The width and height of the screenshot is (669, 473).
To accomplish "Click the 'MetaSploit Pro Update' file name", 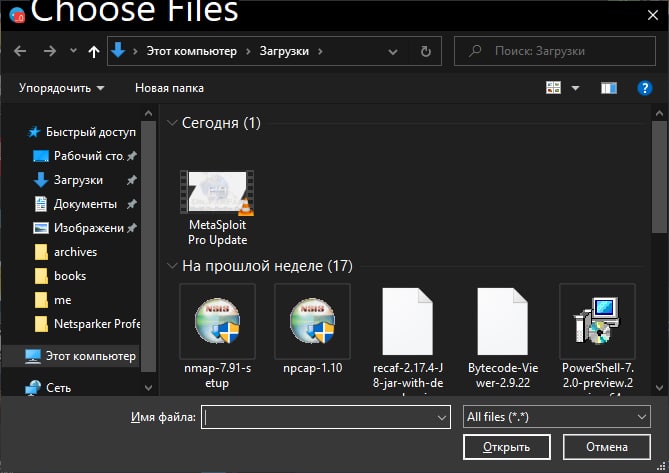I will [x=218, y=232].
